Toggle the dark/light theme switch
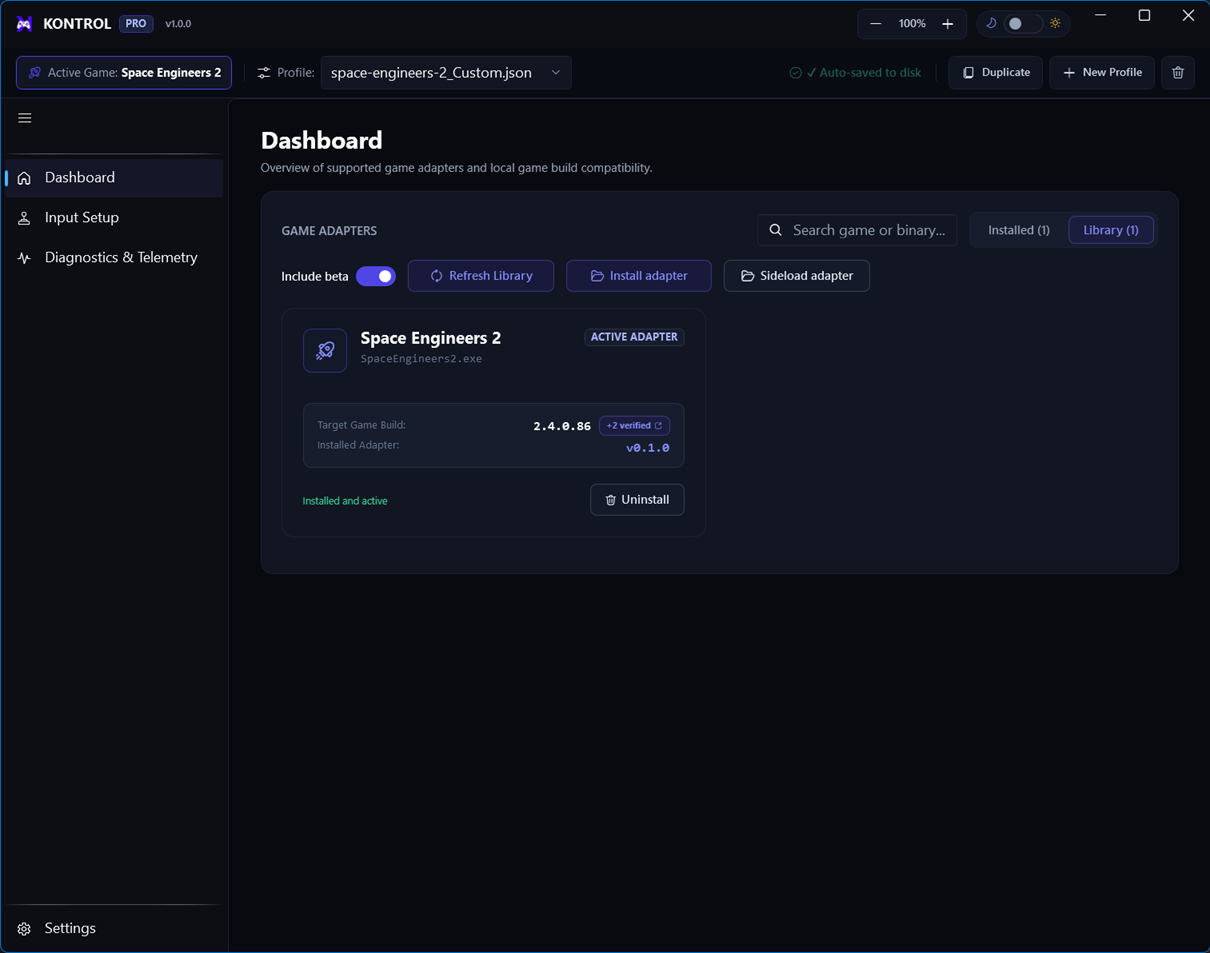 [1022, 23]
